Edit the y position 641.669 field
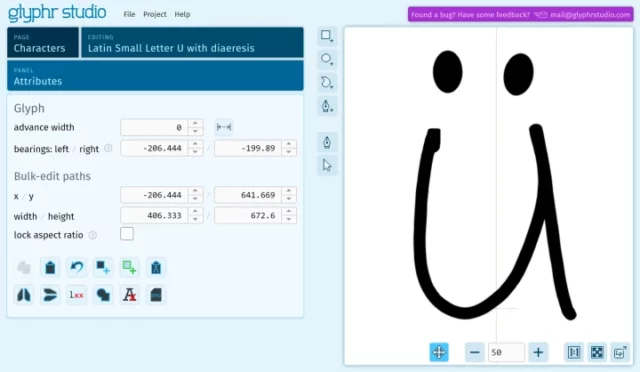The width and height of the screenshot is (640, 372). point(248,195)
